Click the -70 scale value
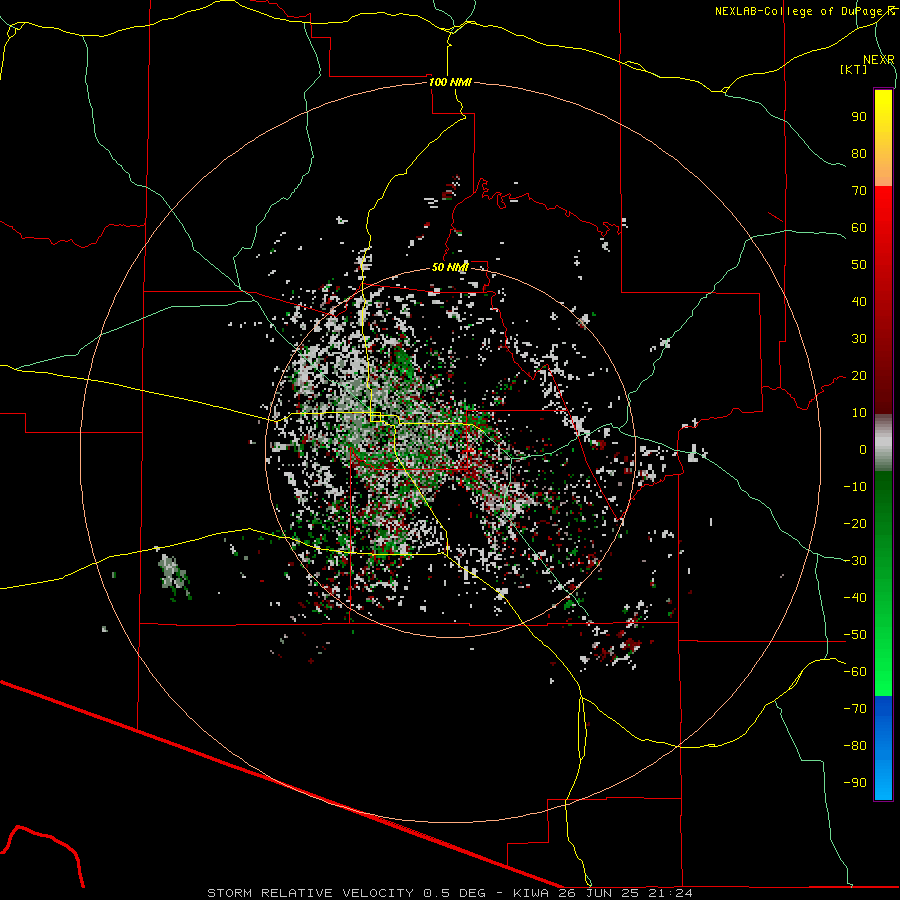900x900 pixels. click(855, 709)
